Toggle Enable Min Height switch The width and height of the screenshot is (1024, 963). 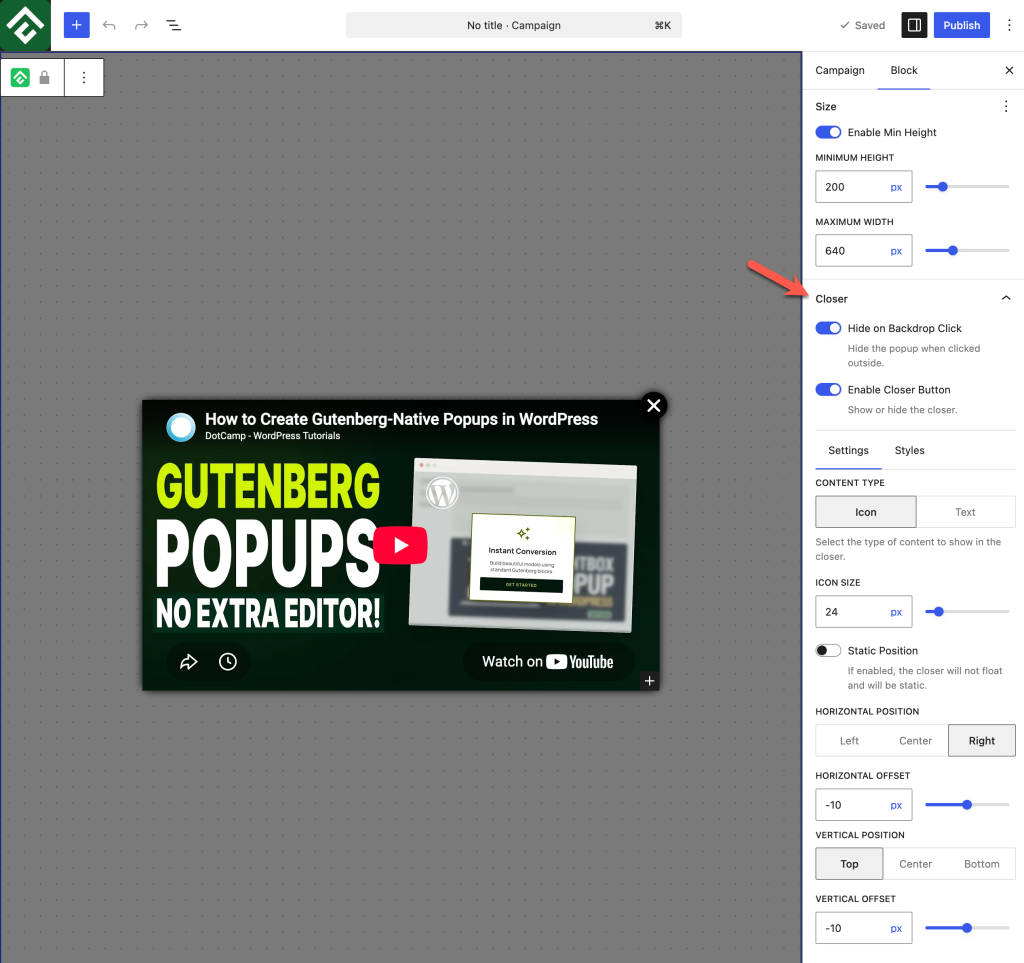tap(828, 132)
